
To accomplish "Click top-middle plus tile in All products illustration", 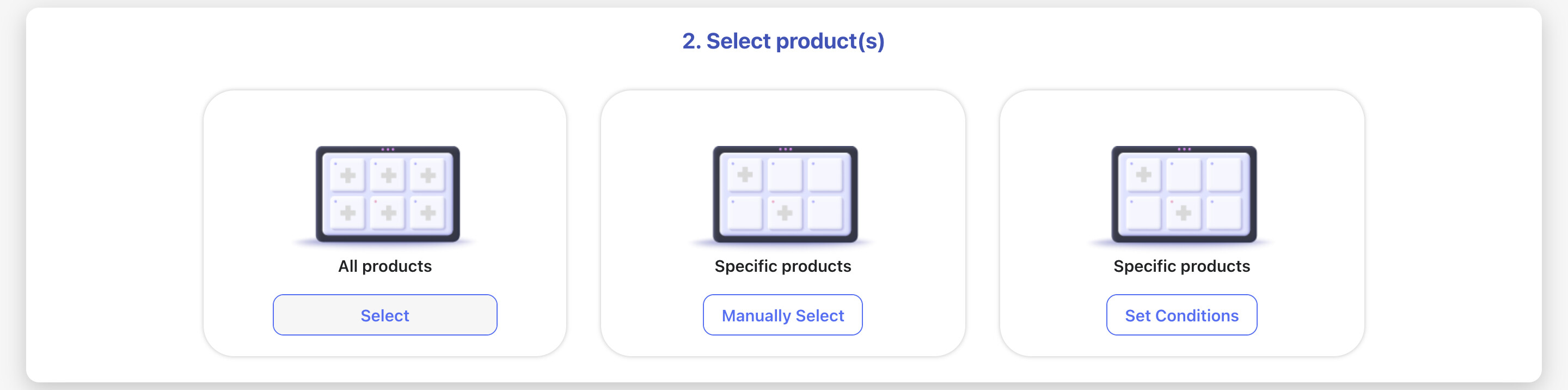I will (x=388, y=175).
